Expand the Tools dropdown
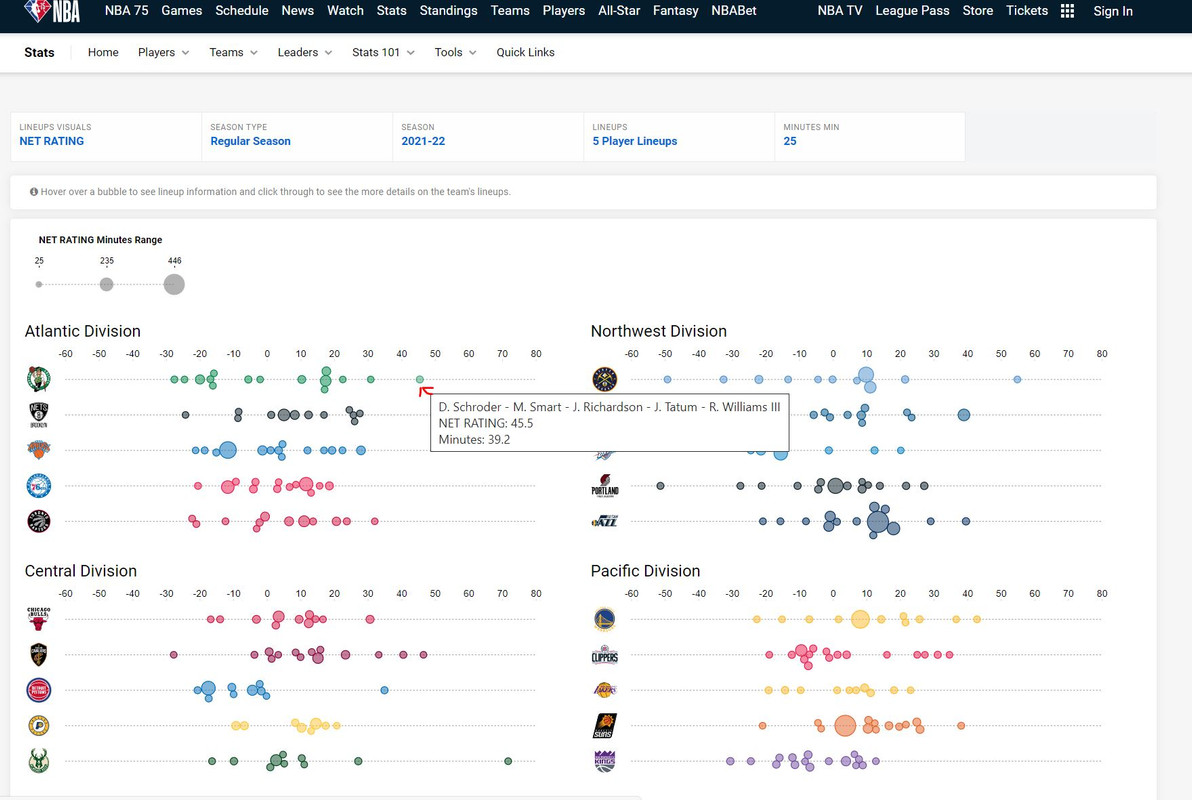Viewport: 1192px width, 800px height. click(455, 52)
